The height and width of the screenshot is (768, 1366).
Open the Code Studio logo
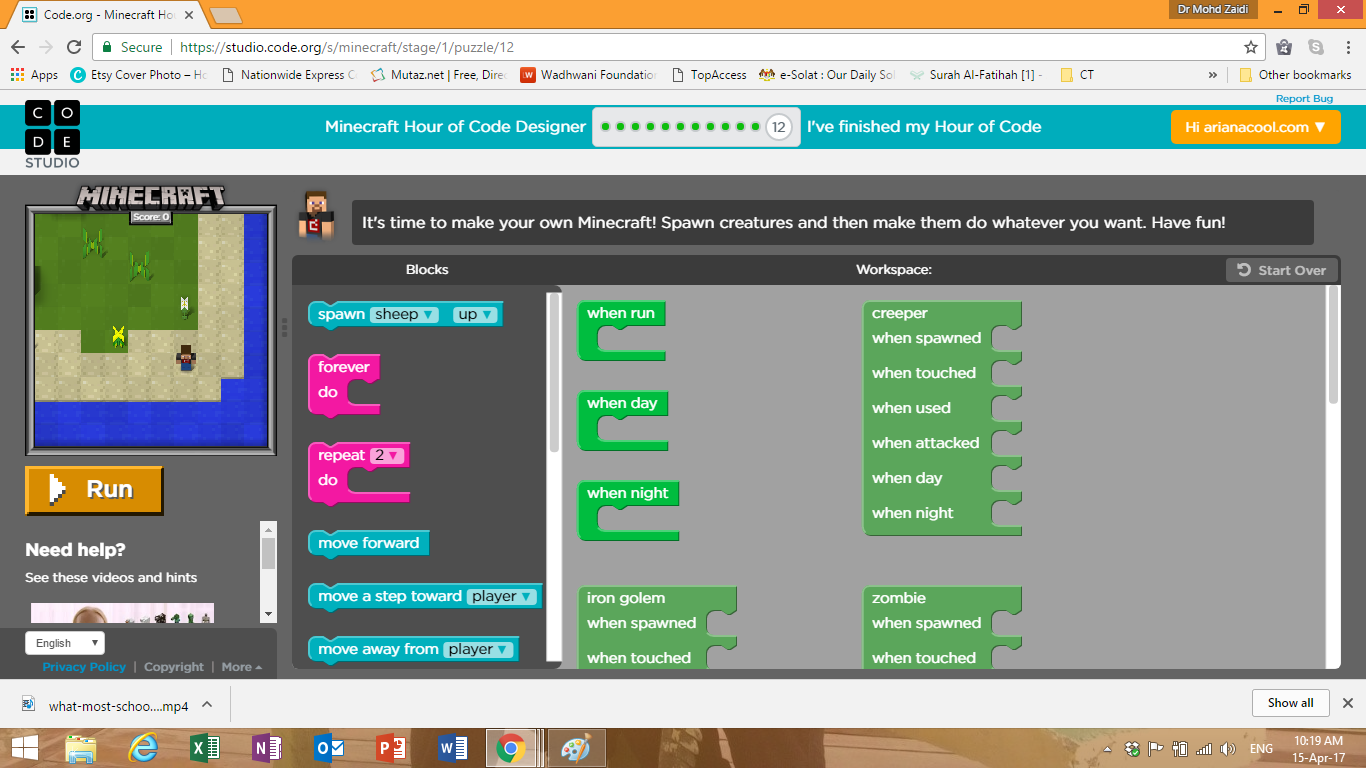(x=52, y=134)
